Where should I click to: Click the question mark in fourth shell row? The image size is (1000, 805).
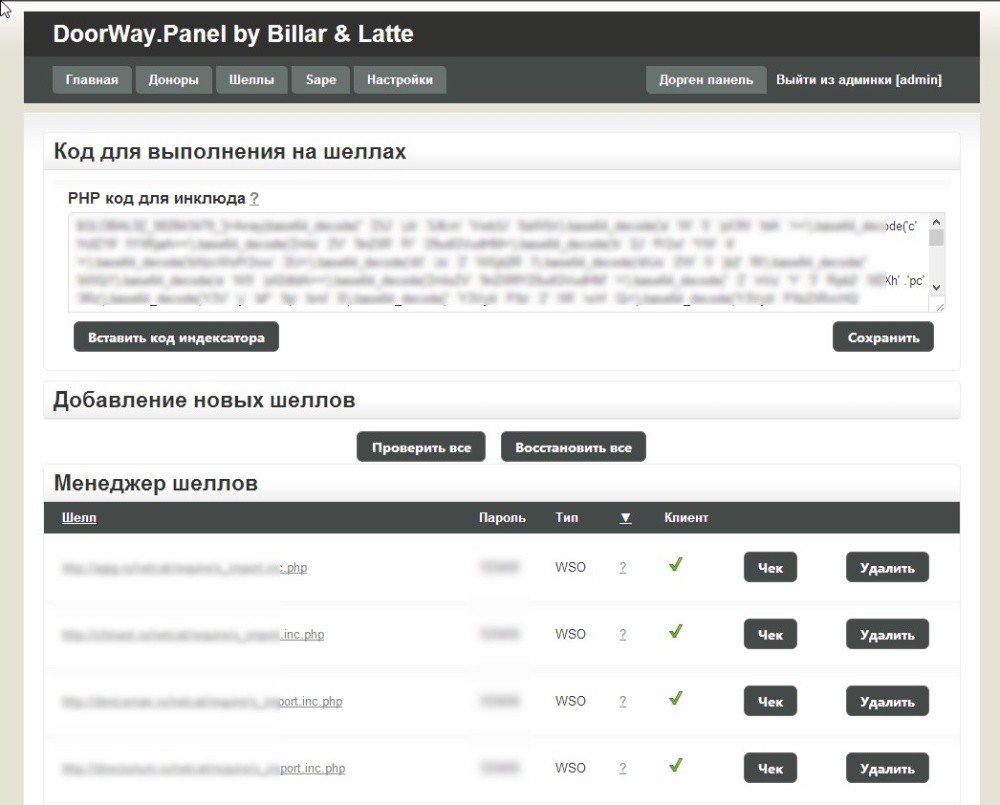point(622,769)
